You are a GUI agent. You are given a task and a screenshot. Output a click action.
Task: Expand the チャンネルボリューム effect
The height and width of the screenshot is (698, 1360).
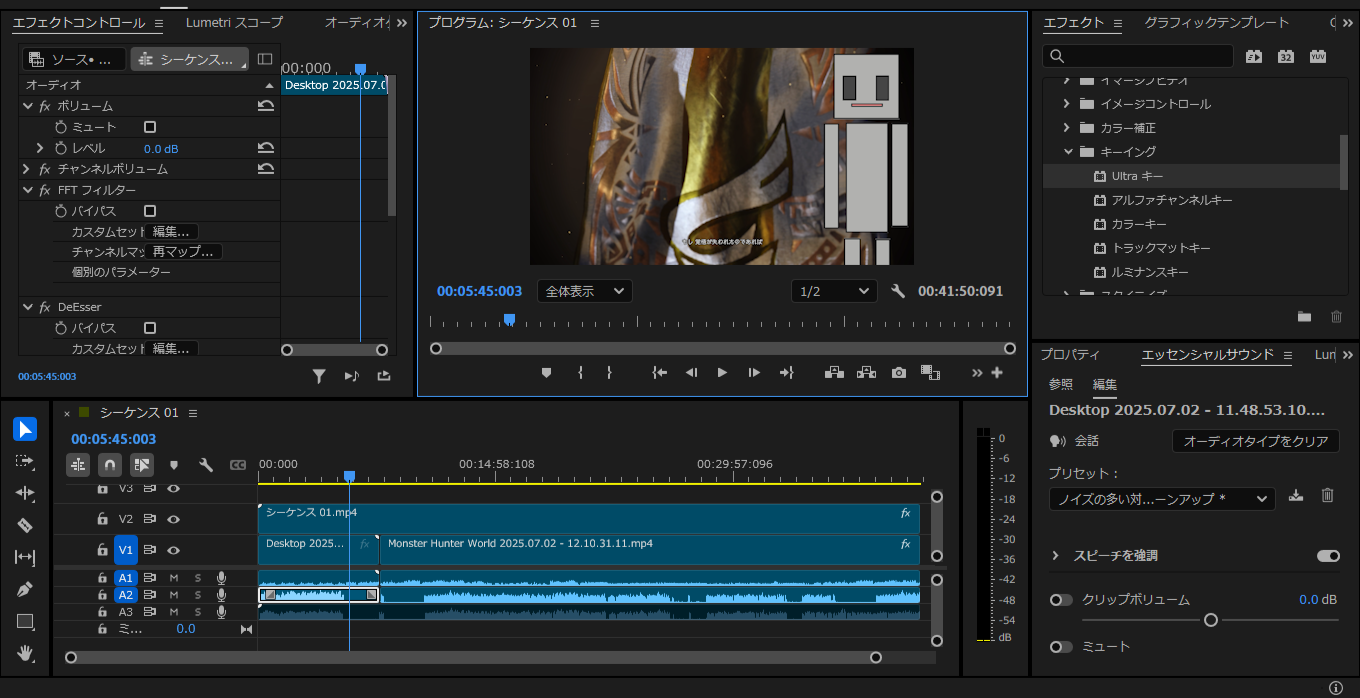tap(27, 169)
